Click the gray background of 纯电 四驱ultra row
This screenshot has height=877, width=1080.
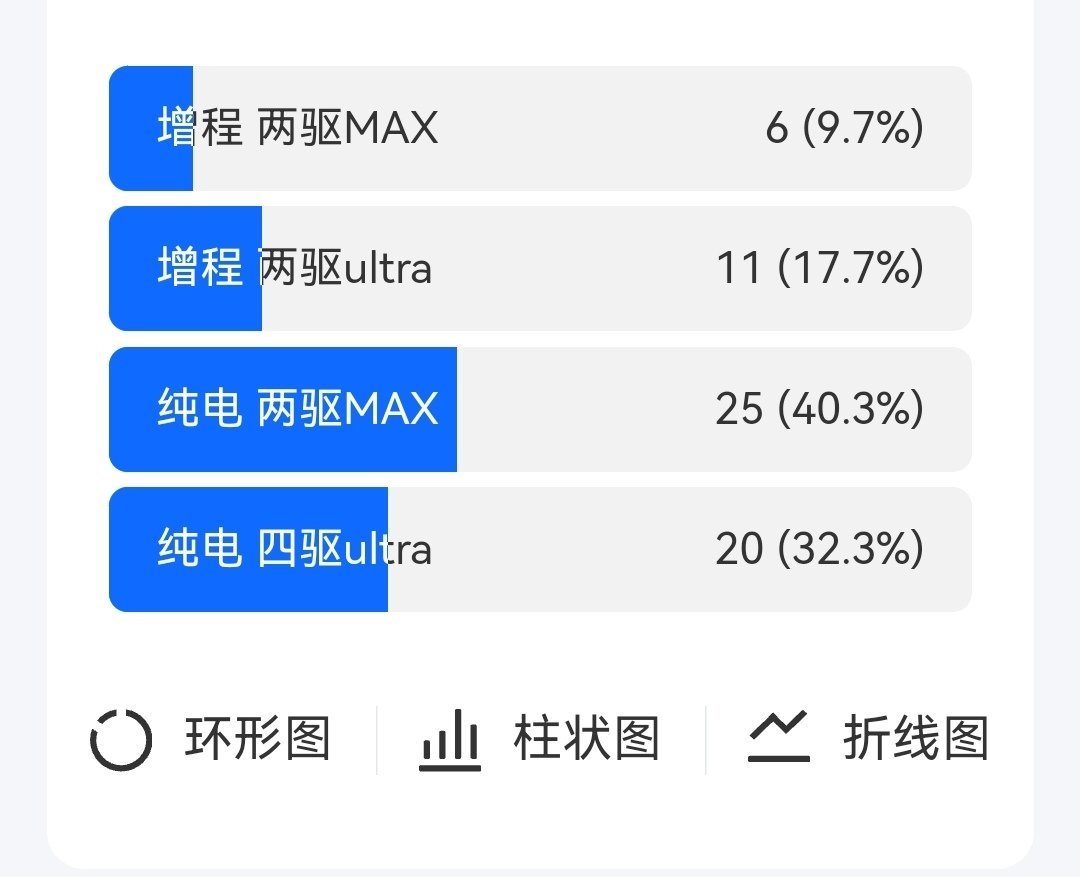point(680,550)
